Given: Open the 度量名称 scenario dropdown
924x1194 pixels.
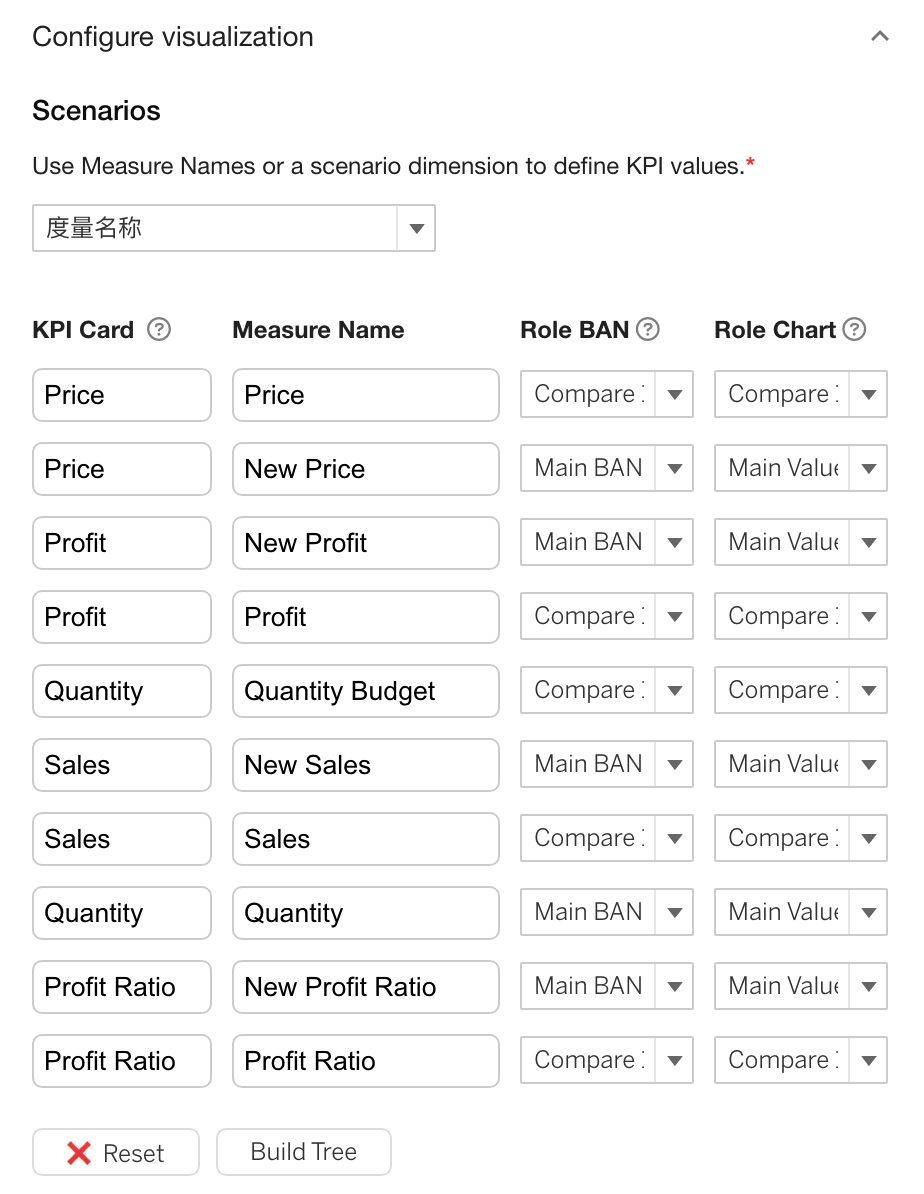Looking at the screenshot, I should (x=234, y=228).
